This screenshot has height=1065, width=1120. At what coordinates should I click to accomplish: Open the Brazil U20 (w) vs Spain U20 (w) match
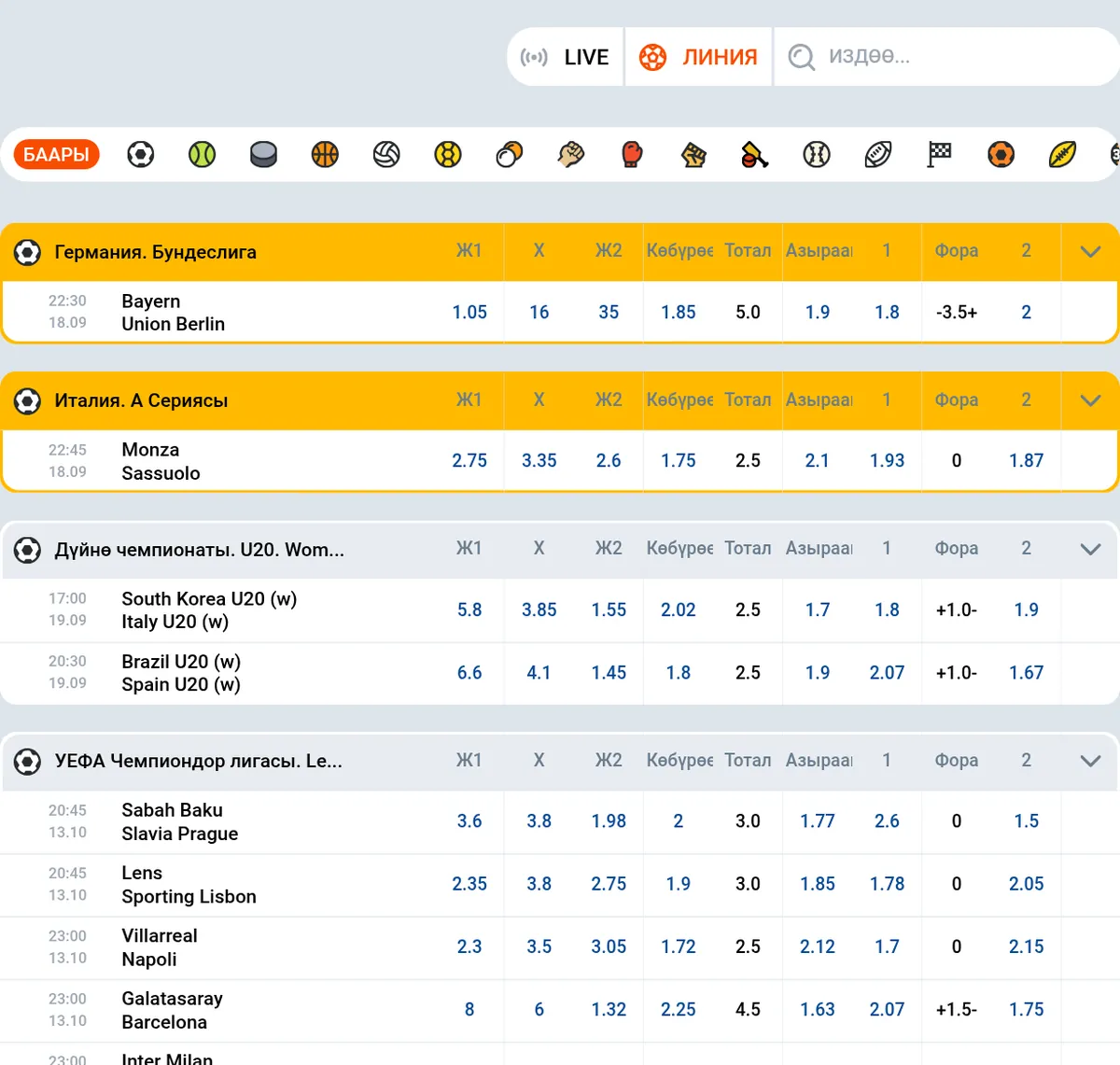(x=181, y=673)
